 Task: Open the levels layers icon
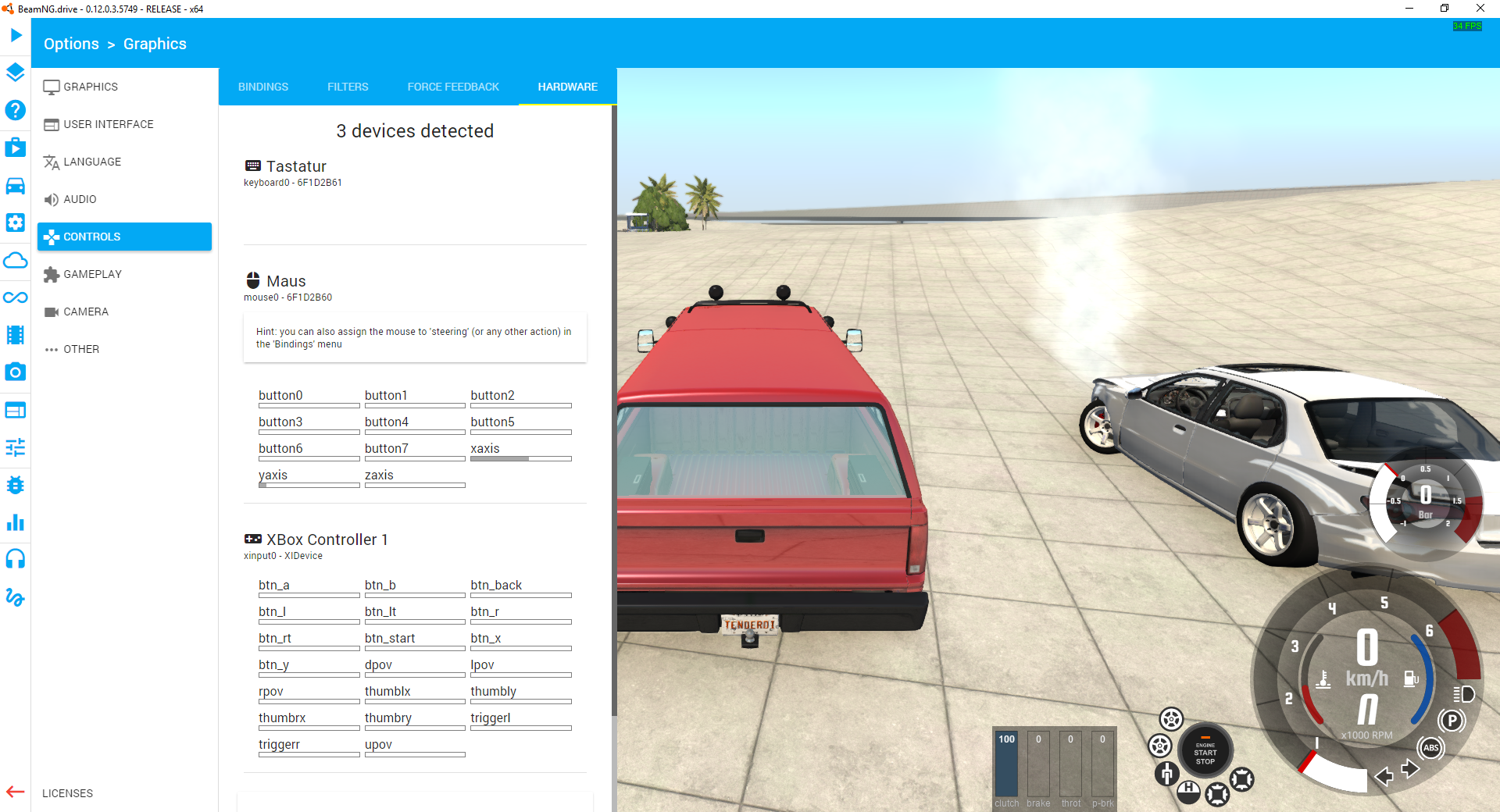click(x=16, y=73)
